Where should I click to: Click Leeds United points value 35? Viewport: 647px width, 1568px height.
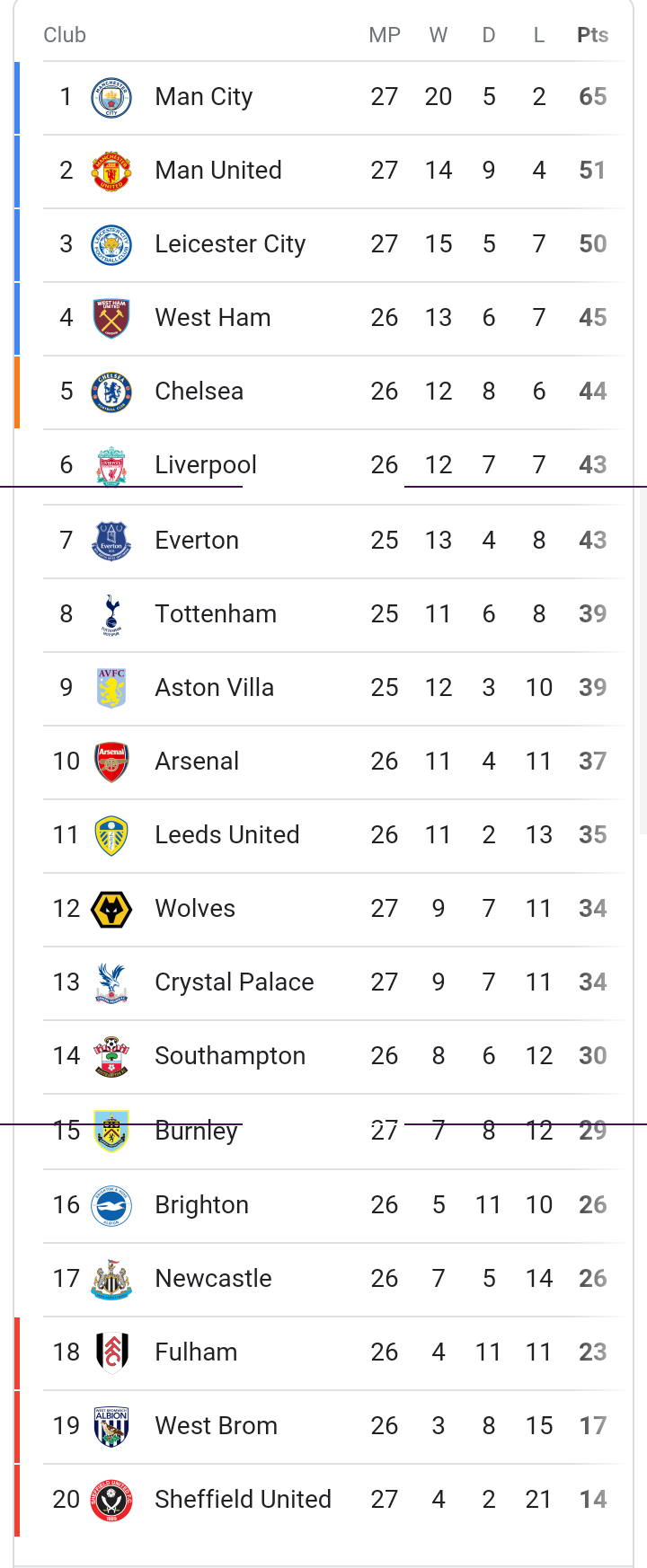pyautogui.click(x=593, y=835)
